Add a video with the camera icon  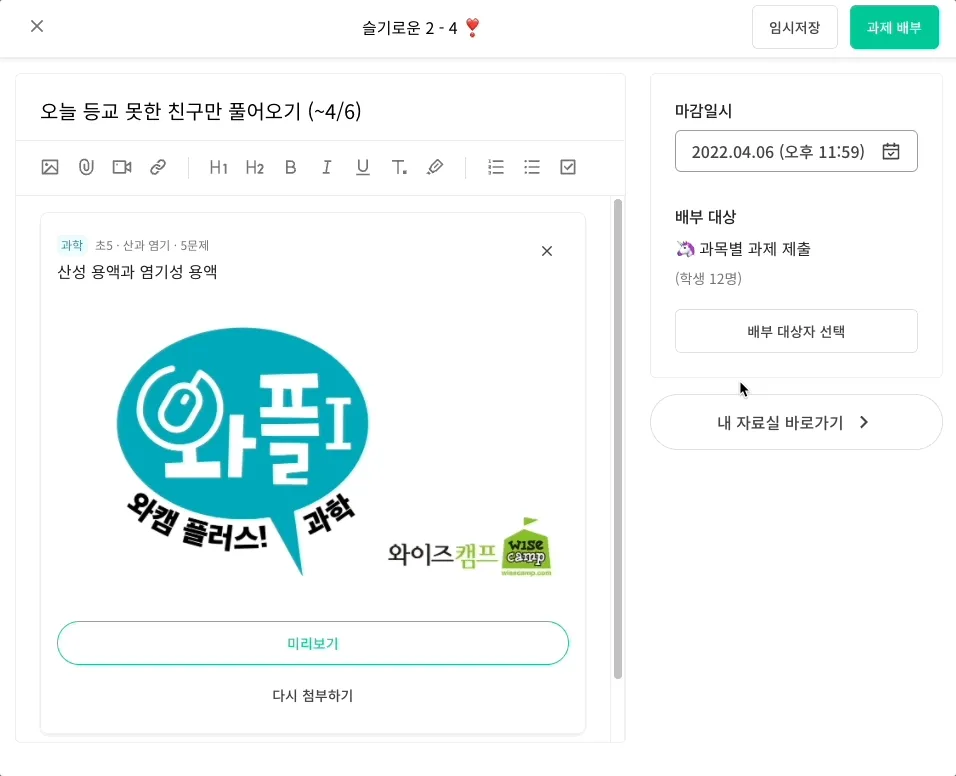[122, 167]
